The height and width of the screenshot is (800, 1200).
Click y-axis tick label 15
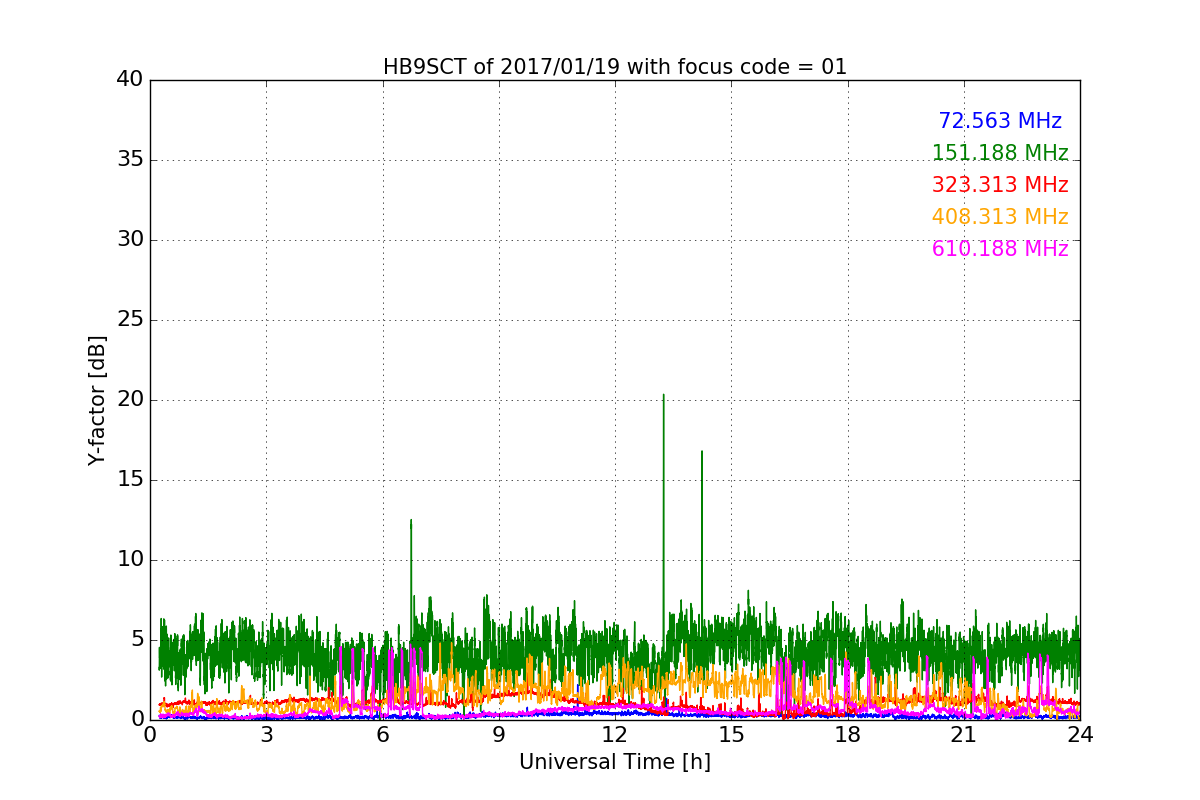(130, 480)
